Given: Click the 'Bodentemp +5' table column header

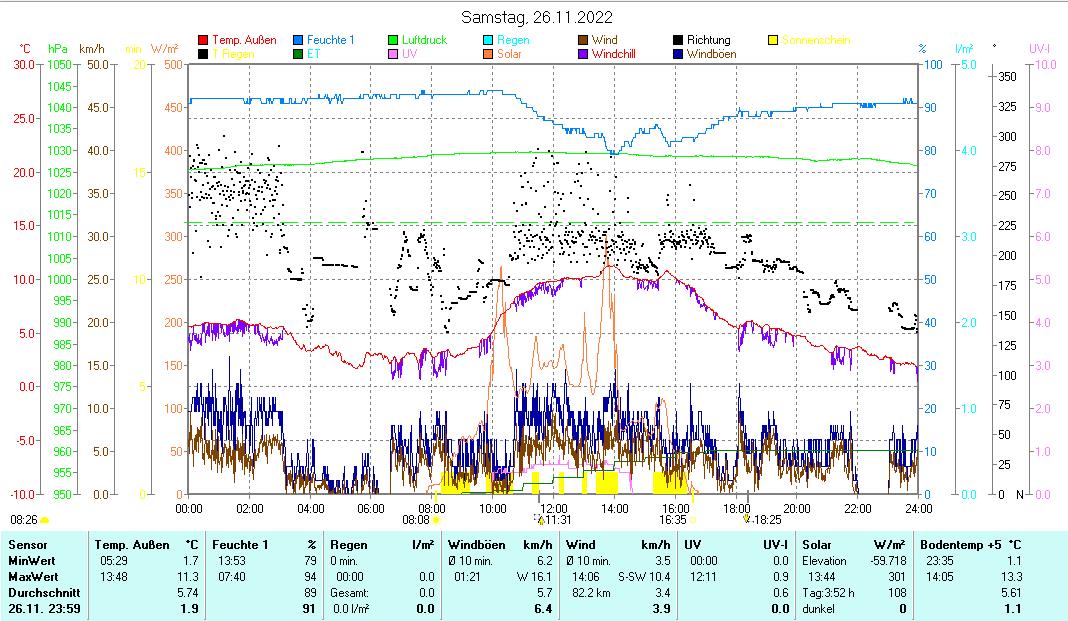Looking at the screenshot, I should [959, 545].
